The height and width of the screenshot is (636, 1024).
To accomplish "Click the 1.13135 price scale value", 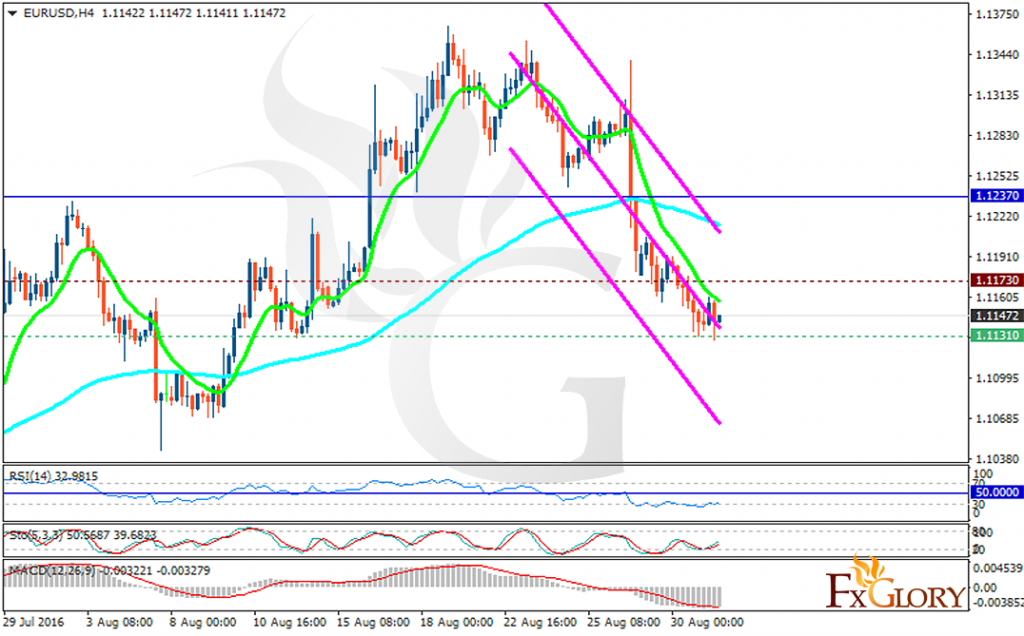I will click(x=997, y=95).
